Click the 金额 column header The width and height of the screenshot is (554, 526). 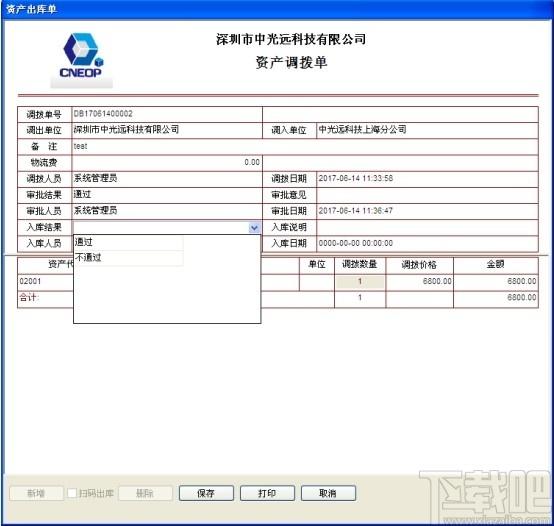(496, 265)
